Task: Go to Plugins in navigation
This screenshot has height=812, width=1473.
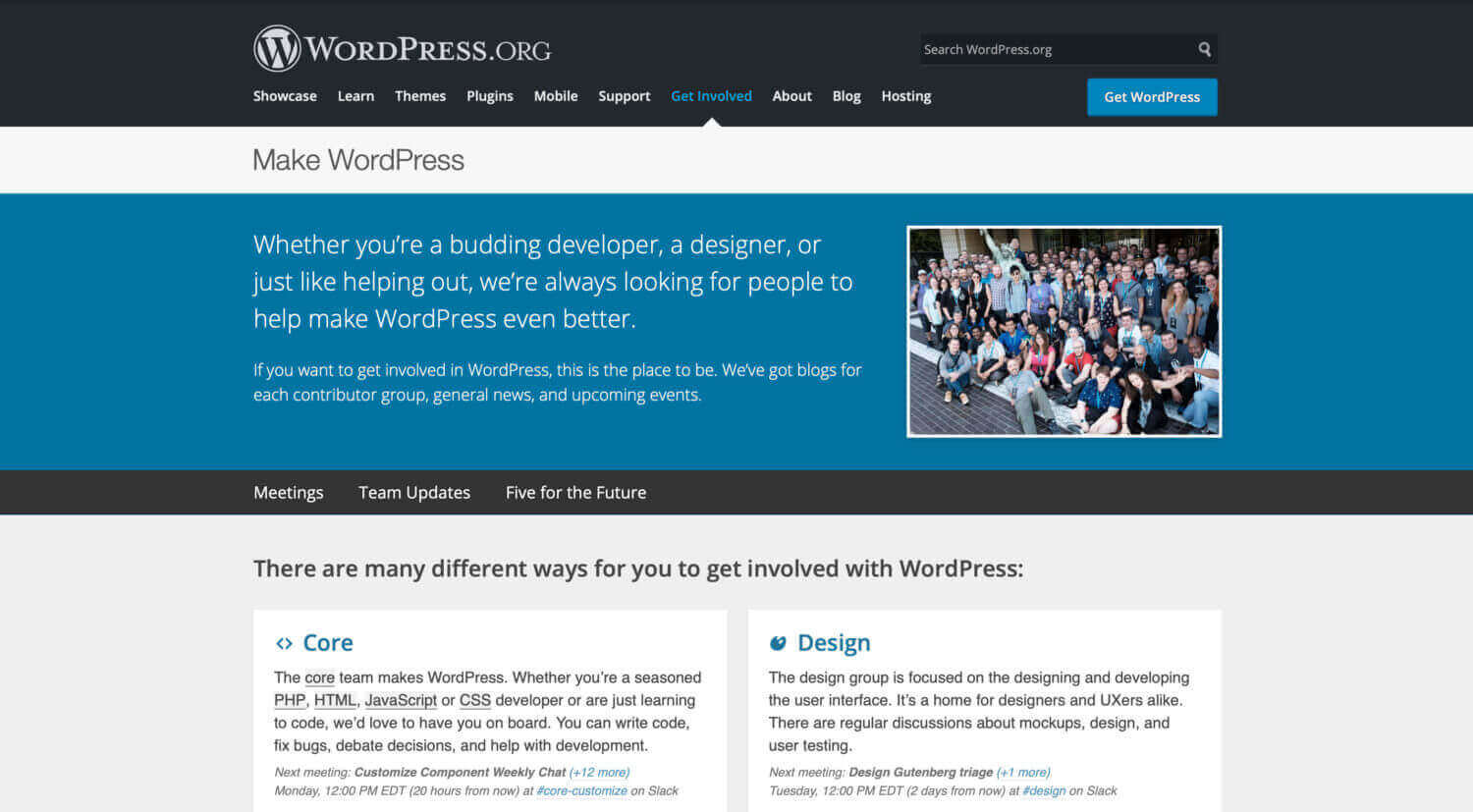Action: [490, 96]
